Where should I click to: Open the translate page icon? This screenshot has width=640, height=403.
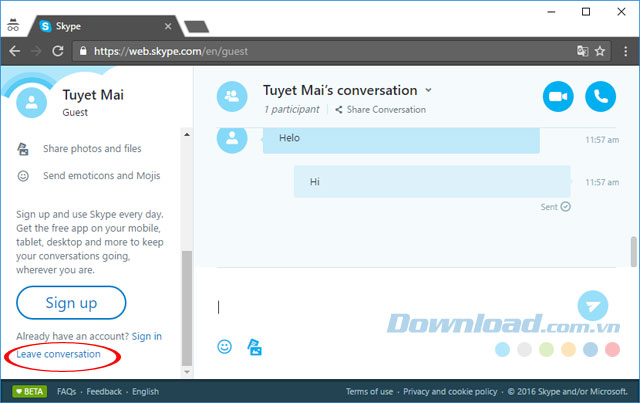[x=582, y=51]
